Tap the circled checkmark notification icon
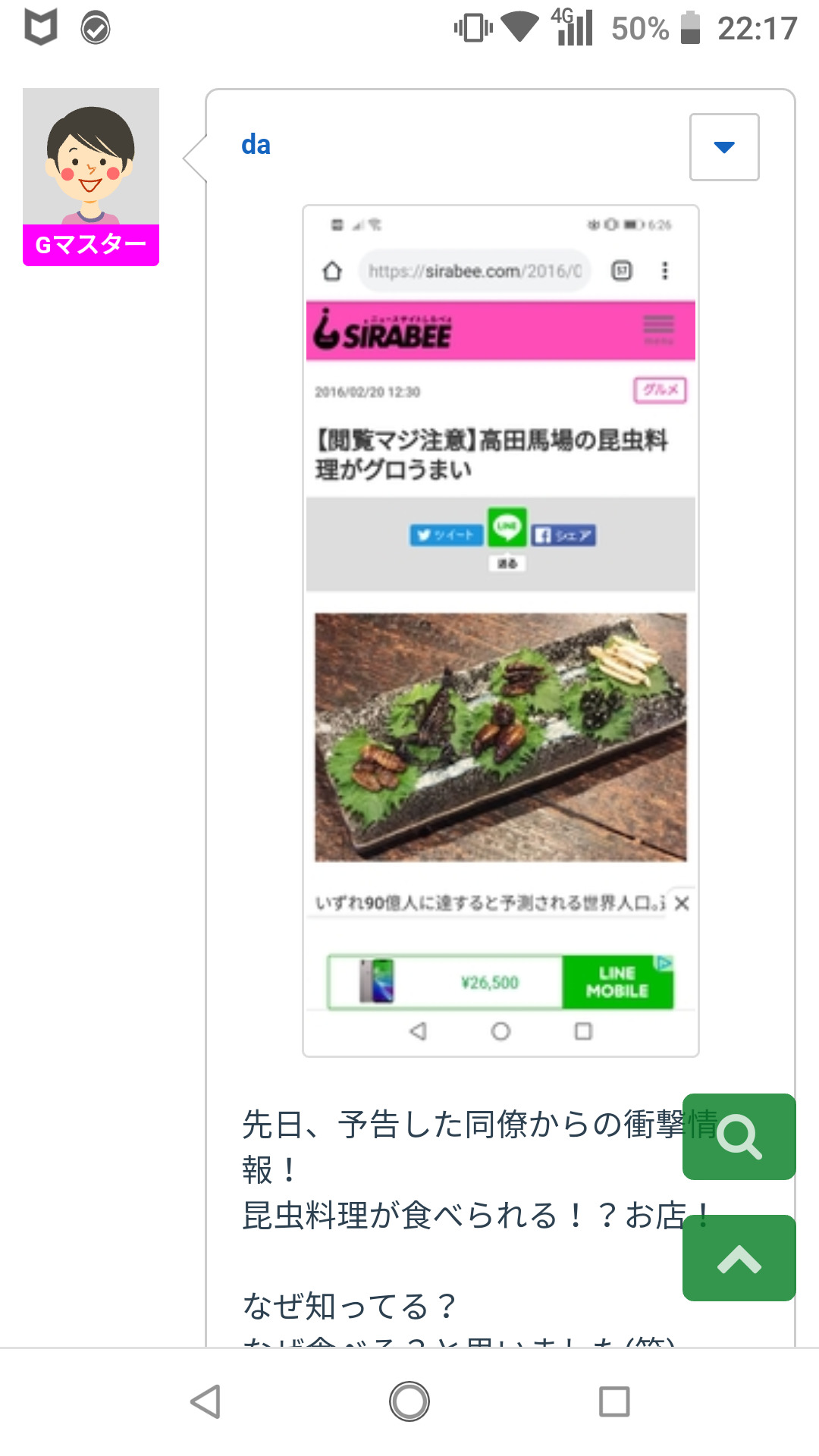 pyautogui.click(x=96, y=29)
